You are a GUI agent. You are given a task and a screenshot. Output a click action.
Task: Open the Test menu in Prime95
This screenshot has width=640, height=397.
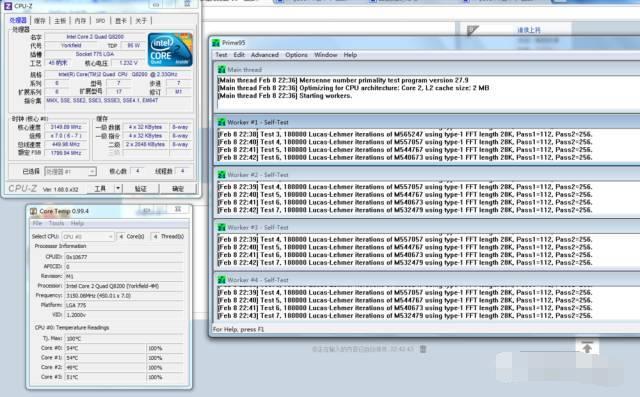tap(221, 55)
